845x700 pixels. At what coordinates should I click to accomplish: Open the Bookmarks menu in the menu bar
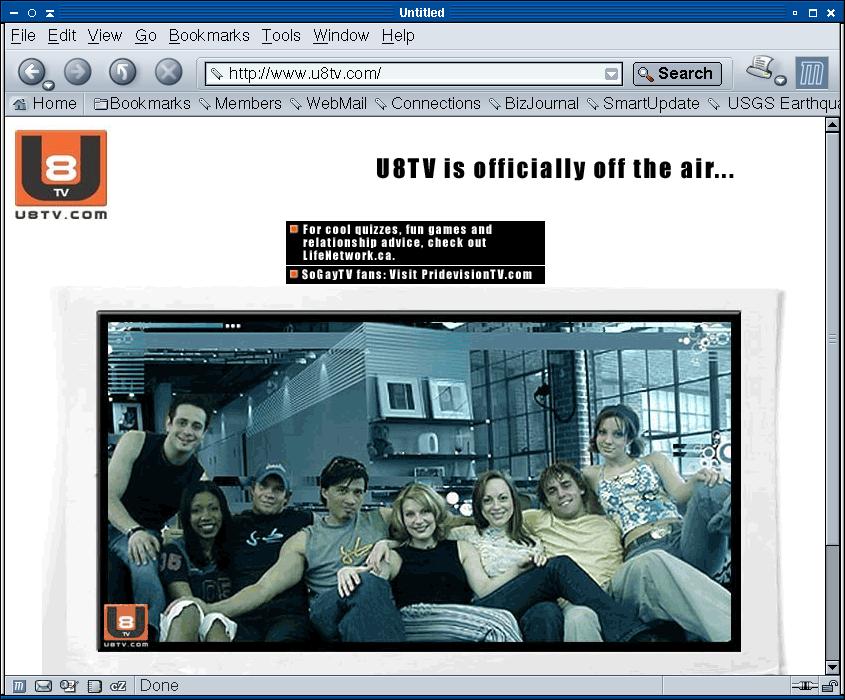(x=209, y=36)
